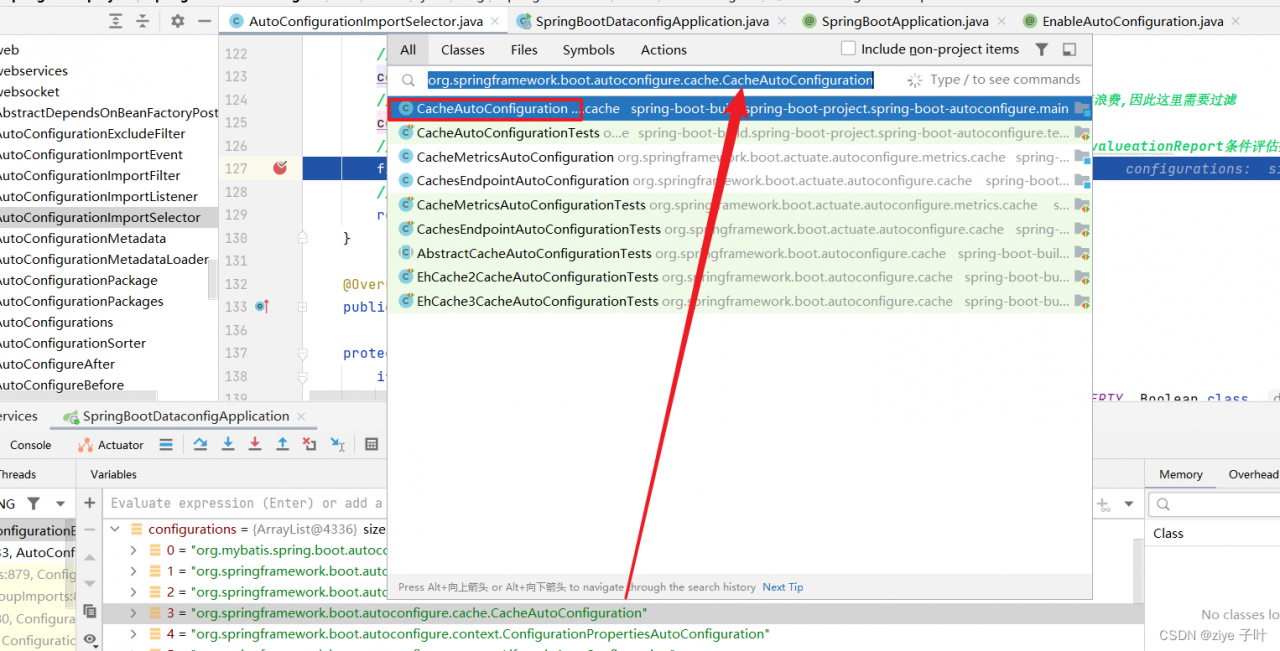Collapse the code fold marker on line 130

(302, 238)
